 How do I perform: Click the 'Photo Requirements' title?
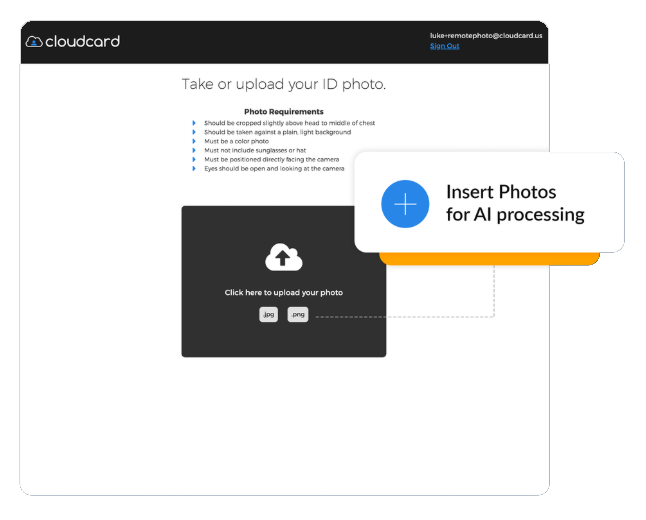[283, 112]
